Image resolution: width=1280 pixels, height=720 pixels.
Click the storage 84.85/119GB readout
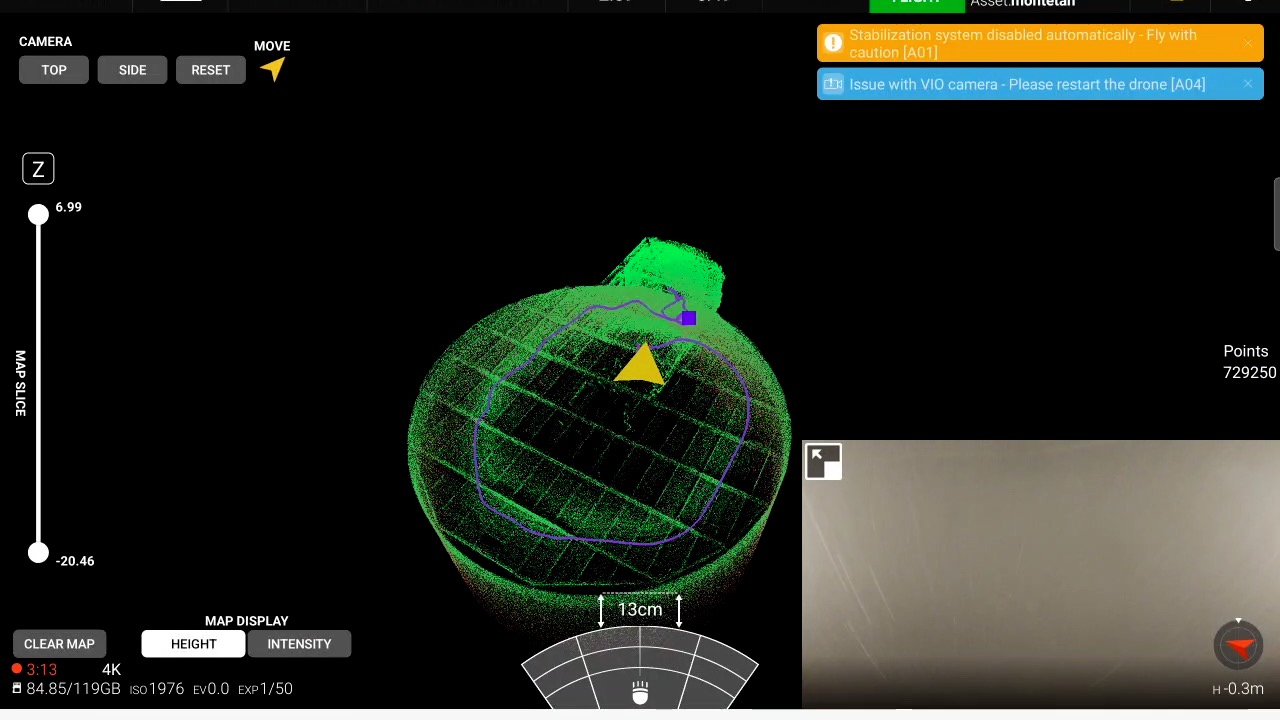tap(66, 689)
